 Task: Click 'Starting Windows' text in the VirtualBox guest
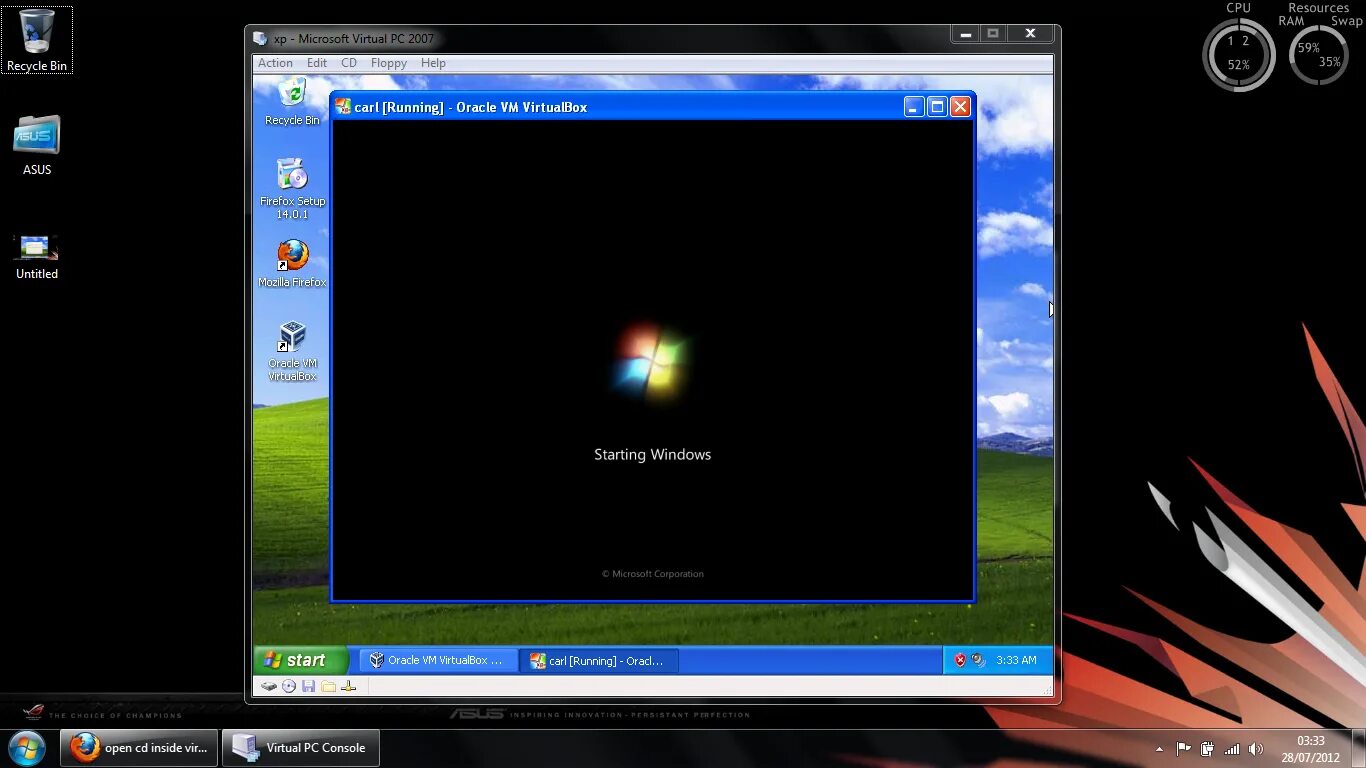pos(652,454)
